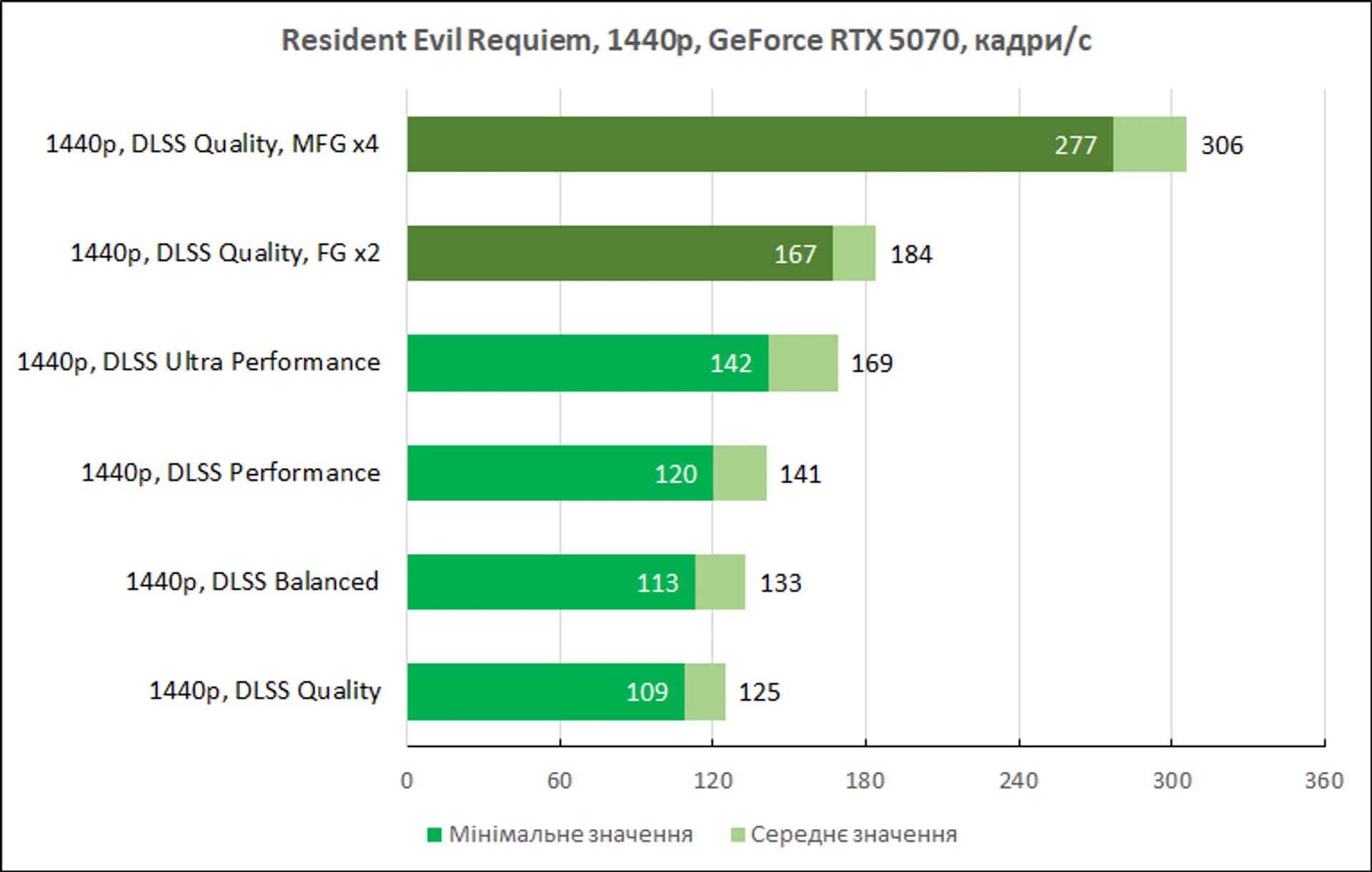The width and height of the screenshot is (1372, 872).
Task: Click the 306 average value label
Action: tap(1222, 145)
